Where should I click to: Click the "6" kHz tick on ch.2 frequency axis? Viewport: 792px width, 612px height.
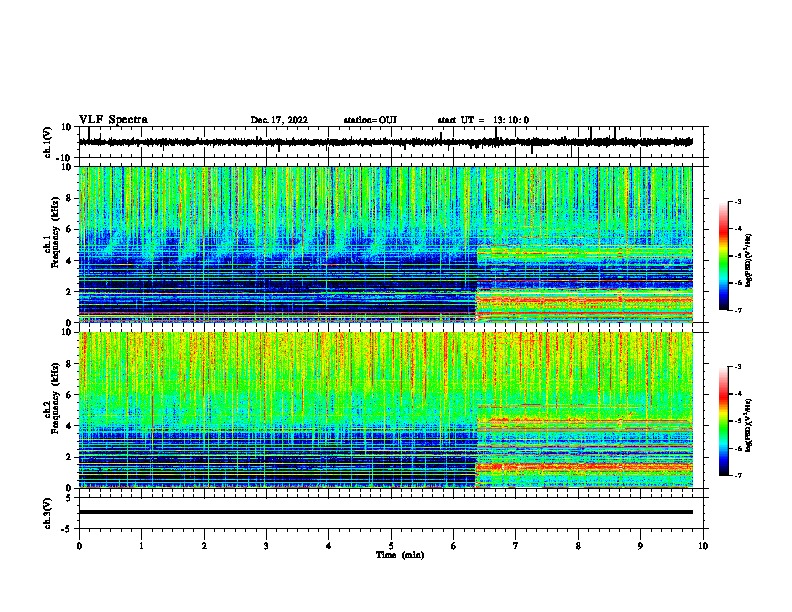(x=69, y=395)
